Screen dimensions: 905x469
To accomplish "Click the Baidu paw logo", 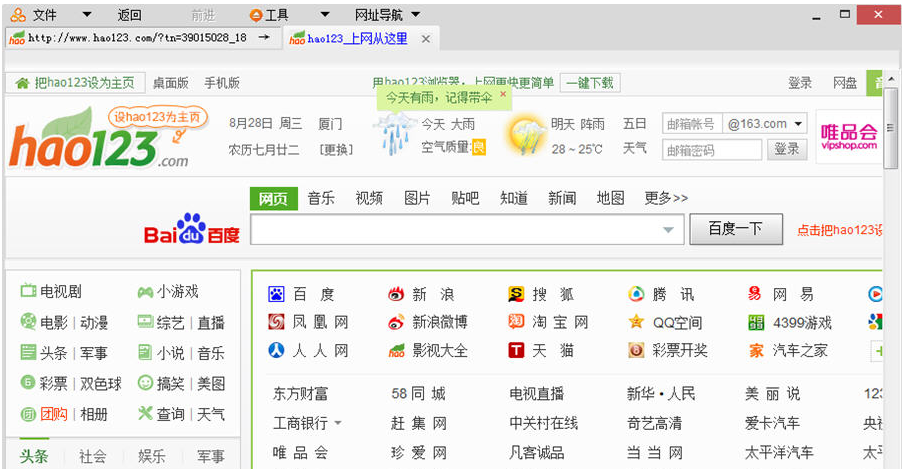I will point(191,228).
